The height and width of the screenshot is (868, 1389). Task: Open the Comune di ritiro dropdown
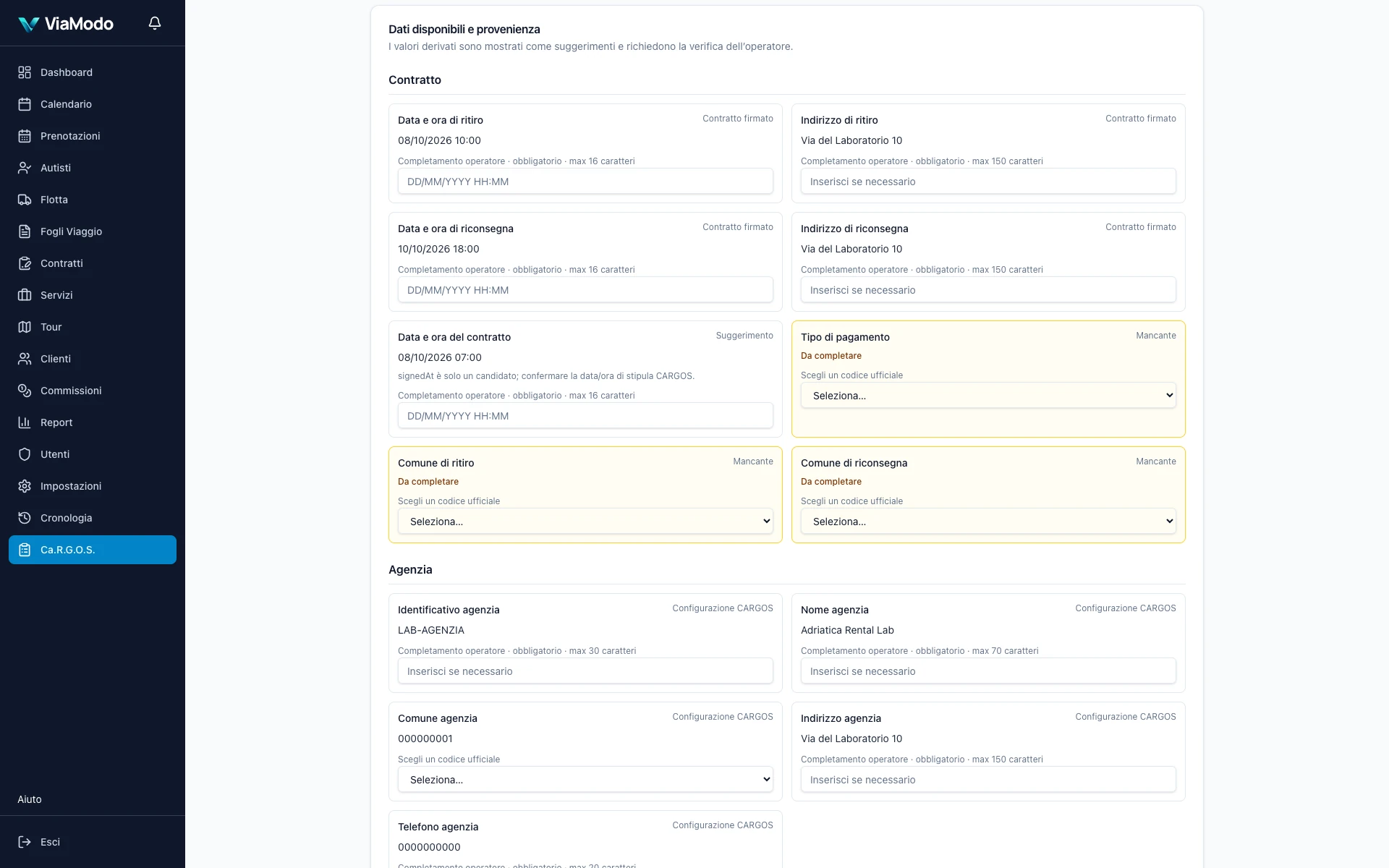click(585, 522)
